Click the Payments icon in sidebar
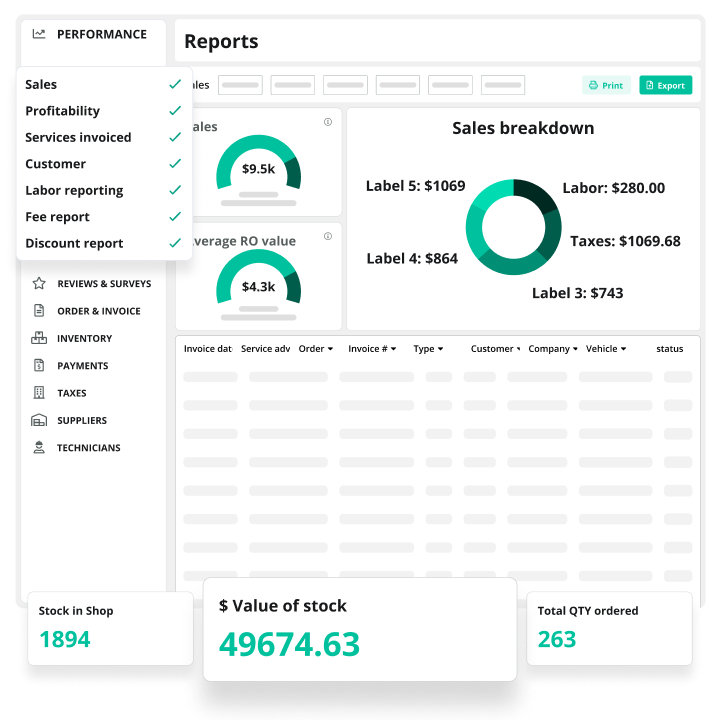The width and height of the screenshot is (720, 720). (x=39, y=366)
